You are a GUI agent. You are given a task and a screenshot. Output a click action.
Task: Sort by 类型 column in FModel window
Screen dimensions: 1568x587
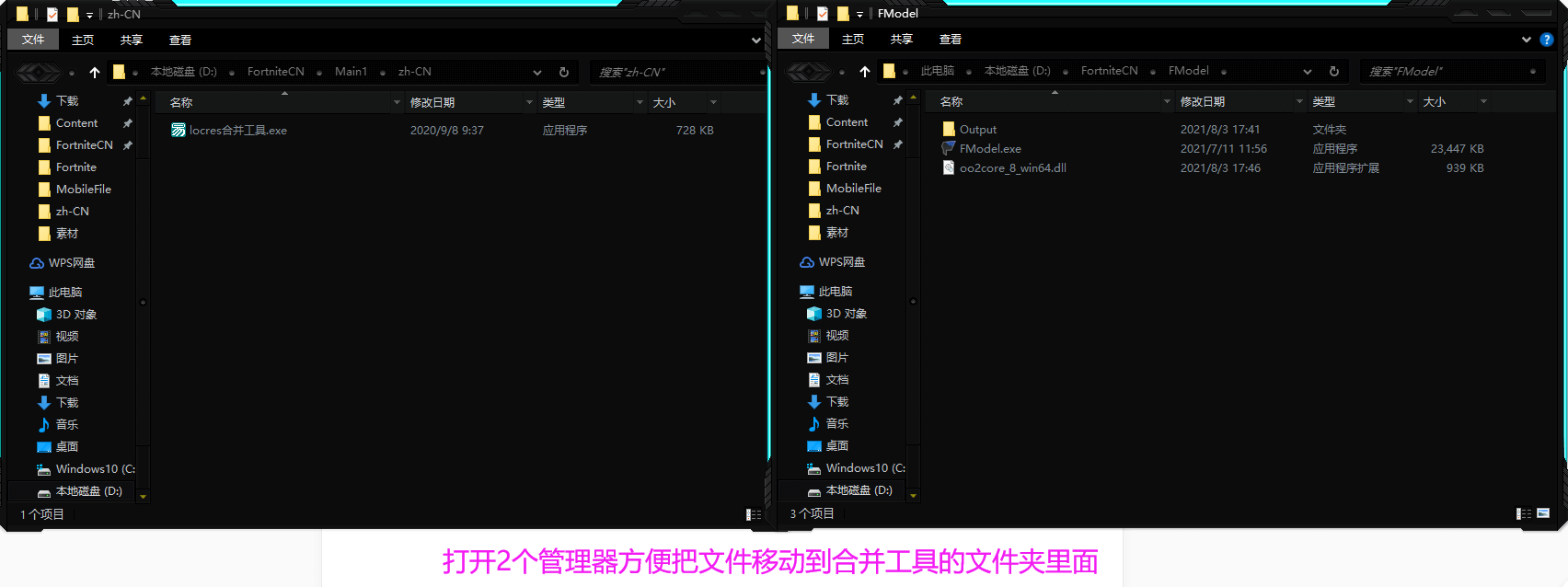[x=1324, y=101]
